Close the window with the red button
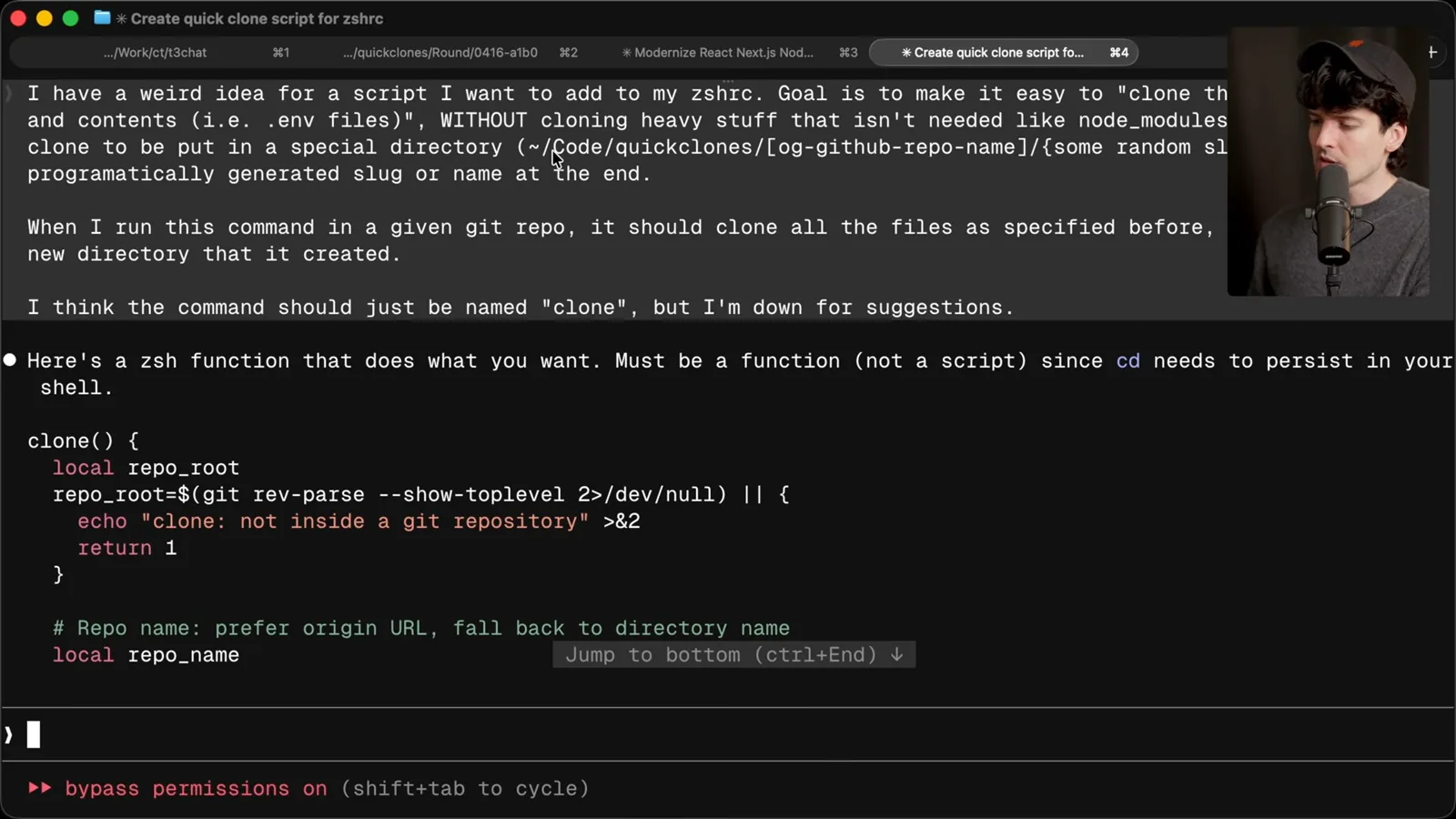 (18, 18)
